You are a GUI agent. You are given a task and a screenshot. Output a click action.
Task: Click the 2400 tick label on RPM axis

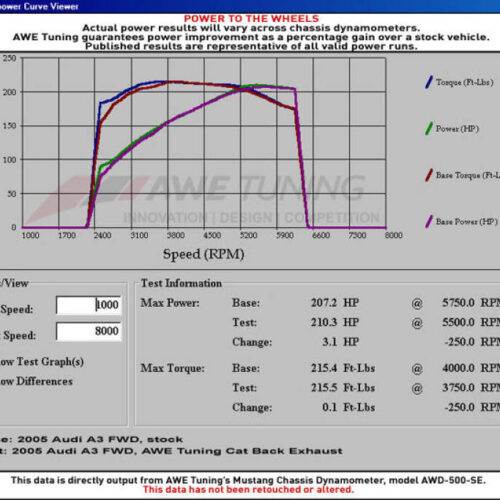tap(102, 235)
